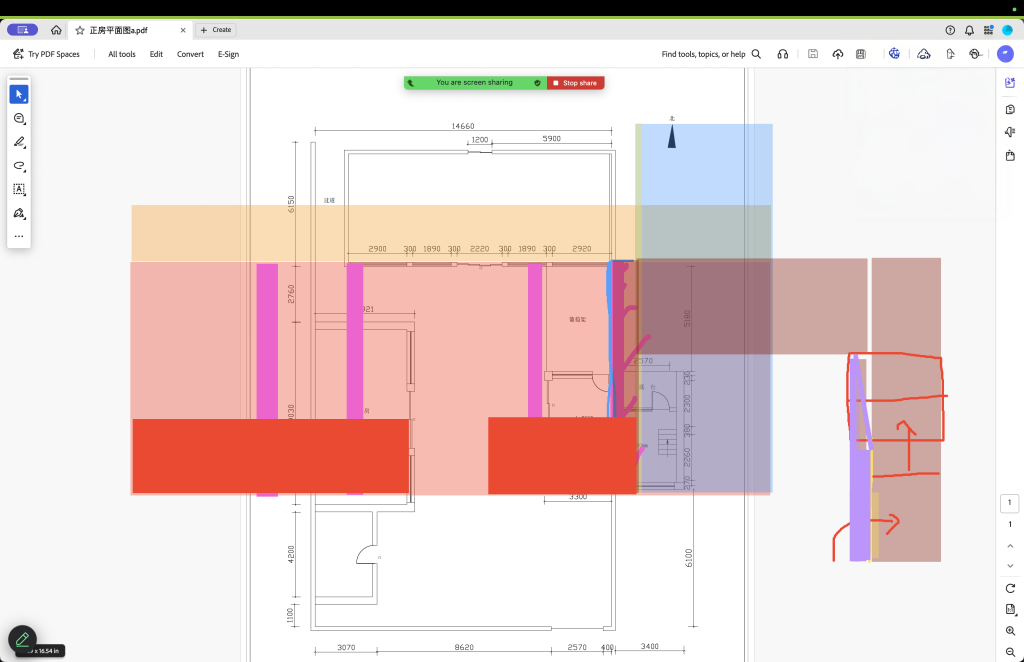
Task: Open the All tools menu
Action: pos(122,54)
